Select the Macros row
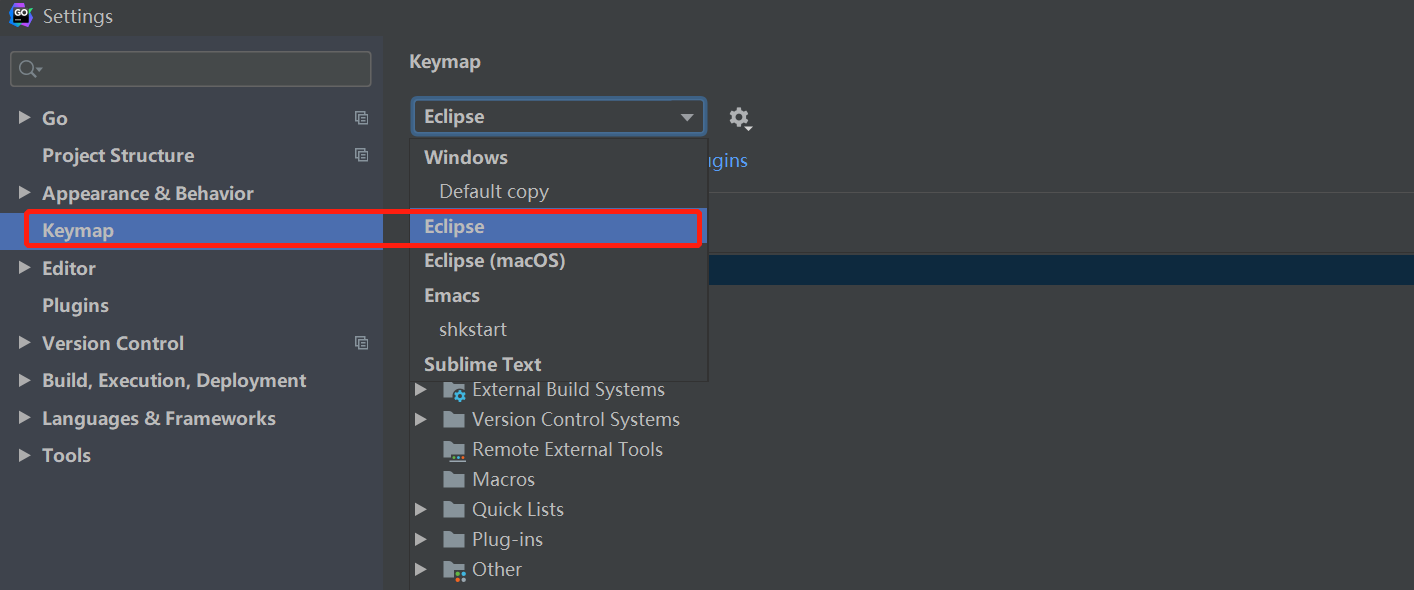 [503, 479]
